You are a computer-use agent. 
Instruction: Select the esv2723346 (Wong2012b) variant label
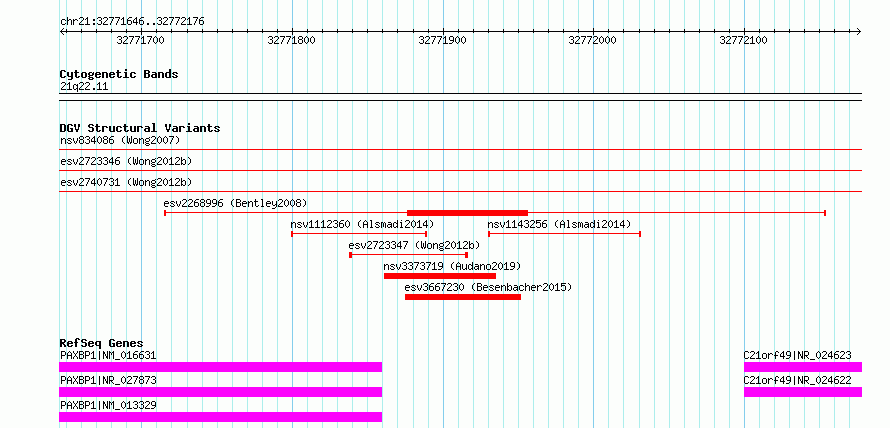click(x=126, y=161)
